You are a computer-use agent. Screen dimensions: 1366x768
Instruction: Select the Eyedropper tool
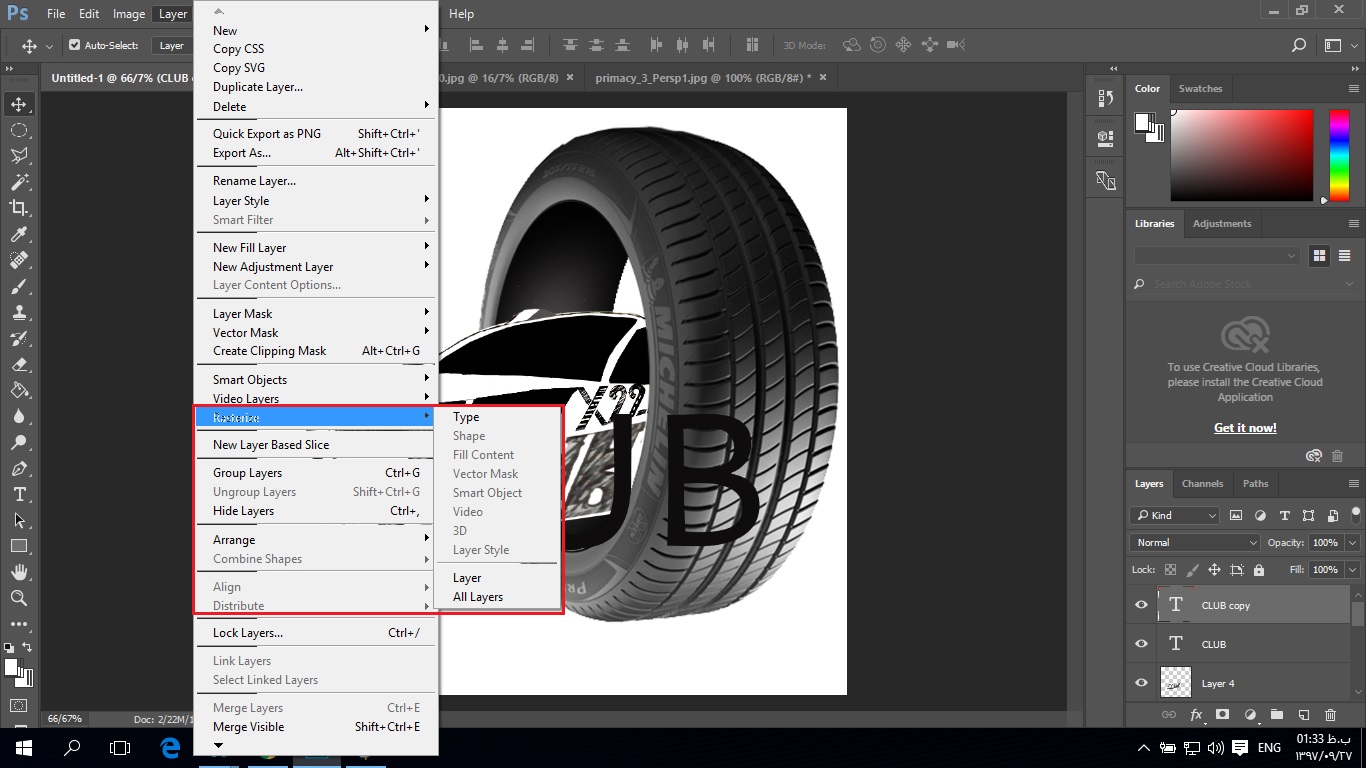click(x=18, y=234)
